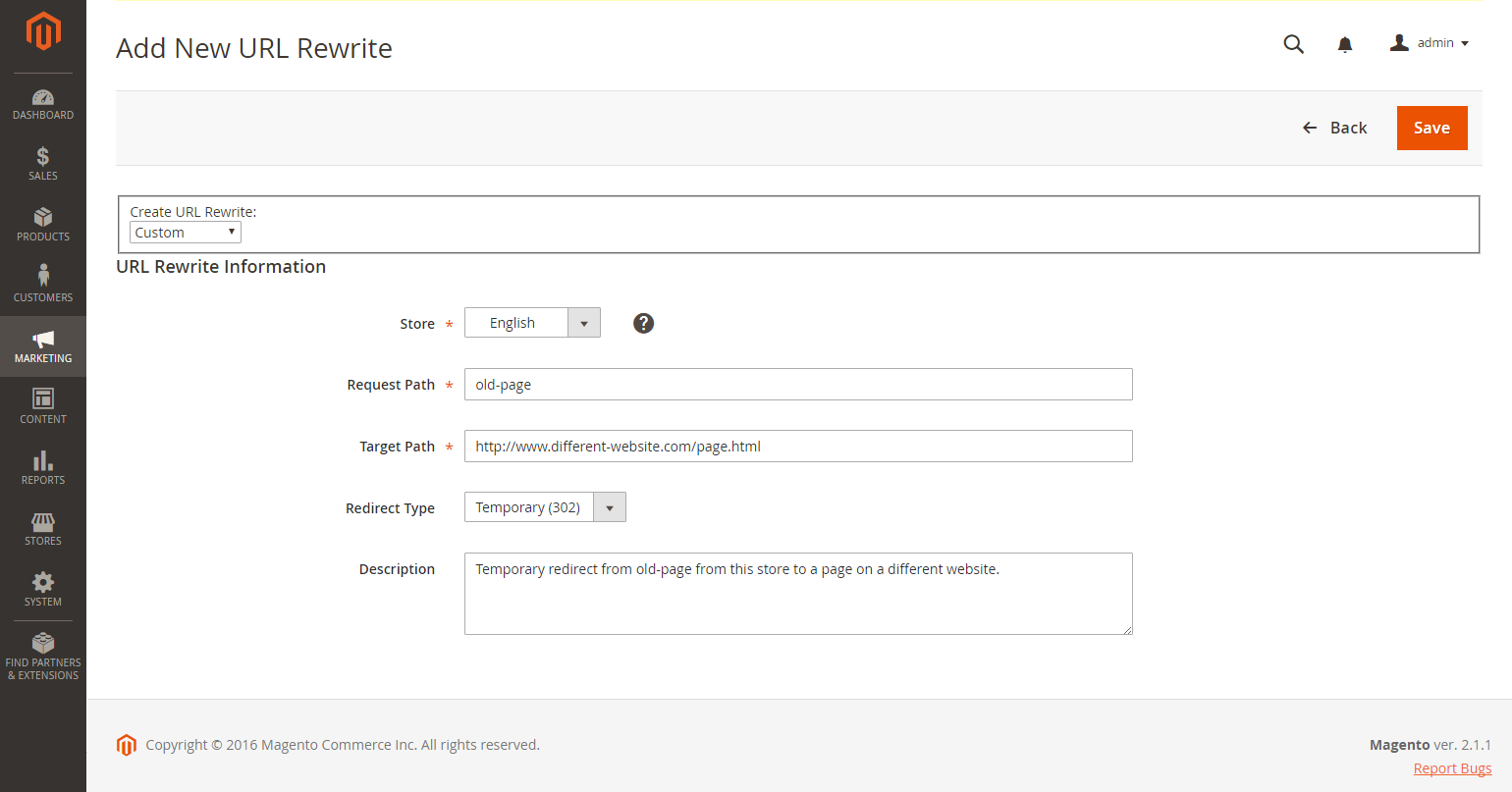Click into the Request Path field
The width and height of the screenshot is (1512, 792).
tap(798, 385)
